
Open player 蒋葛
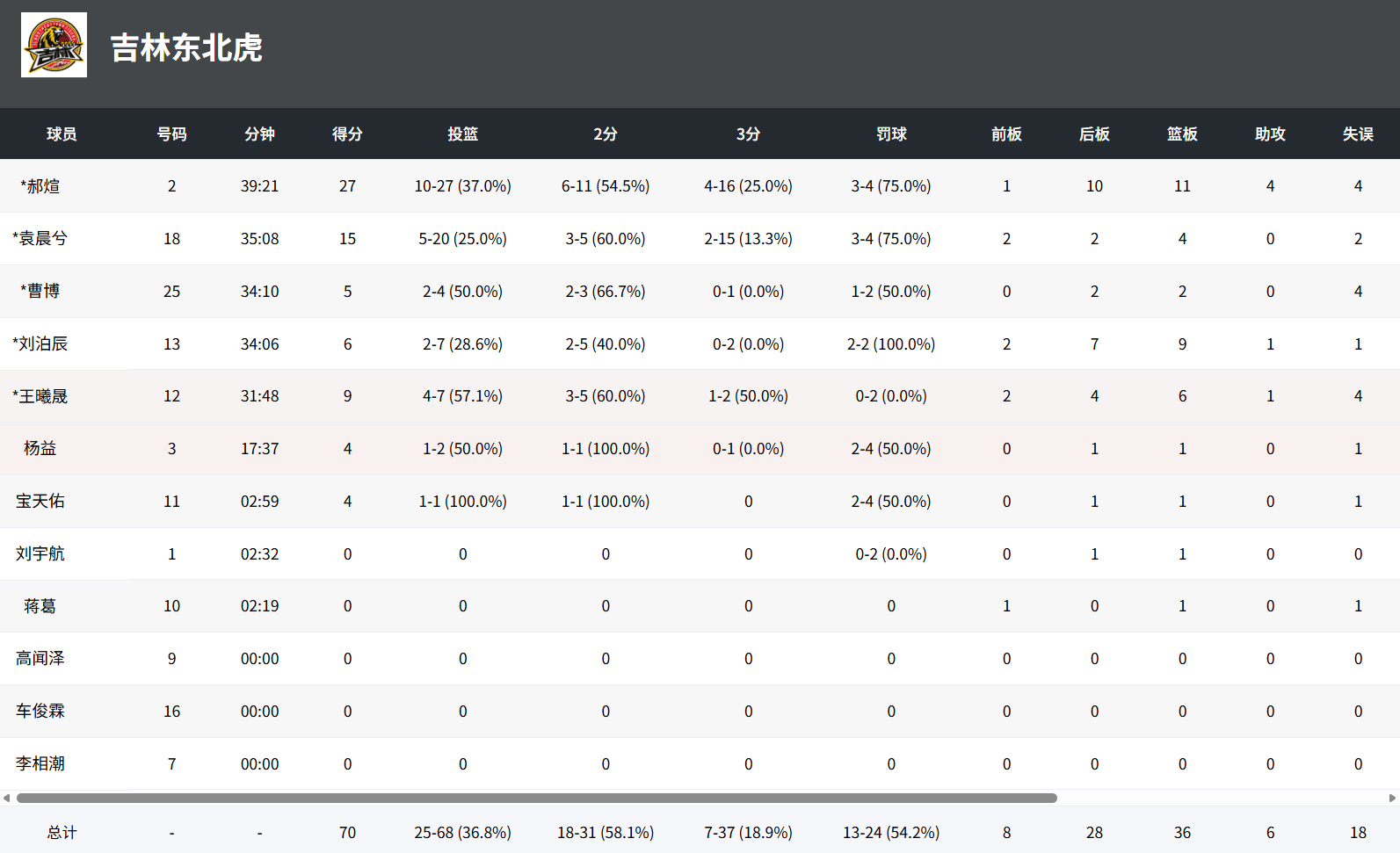click(x=40, y=606)
